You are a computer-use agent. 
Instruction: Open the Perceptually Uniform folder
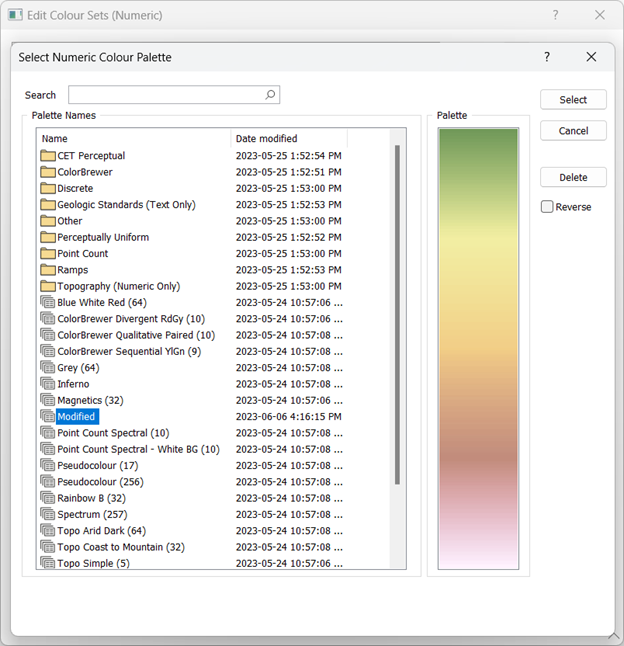point(102,237)
